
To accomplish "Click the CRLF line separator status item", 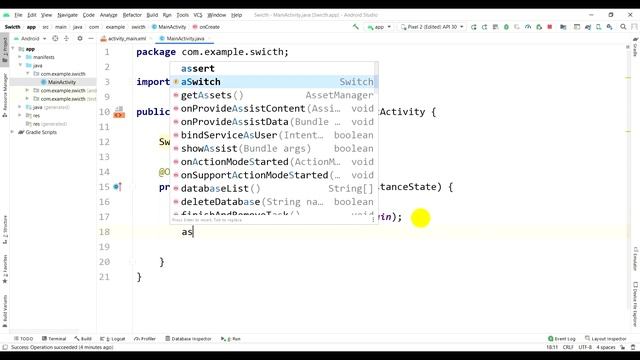I will pyautogui.click(x=568, y=347).
